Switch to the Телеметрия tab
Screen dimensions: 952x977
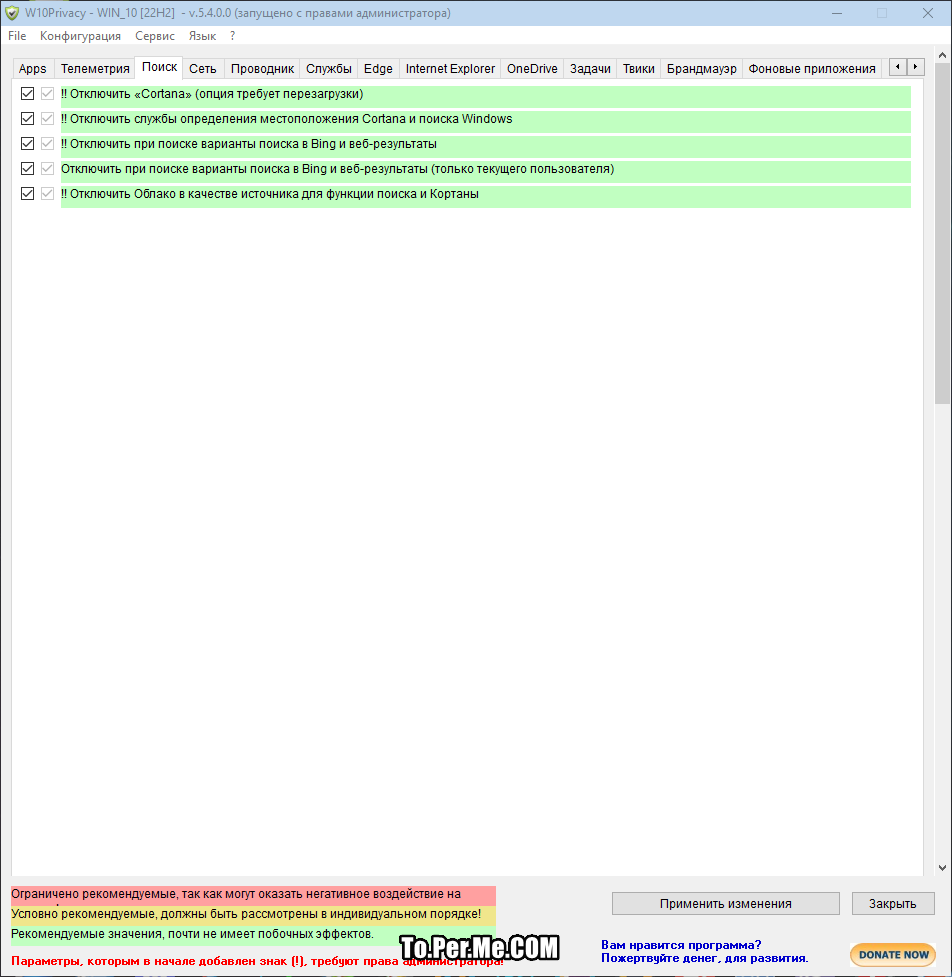[95, 69]
